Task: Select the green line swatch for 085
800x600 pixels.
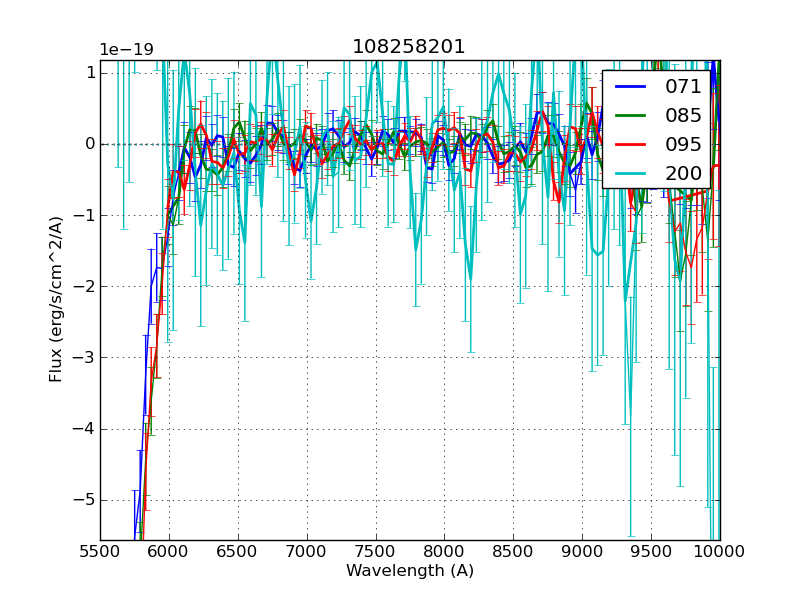Action: coord(632,116)
